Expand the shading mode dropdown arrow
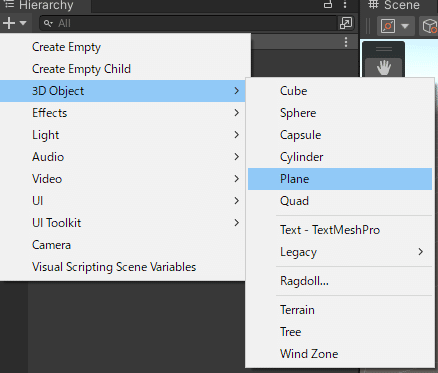 coord(405,26)
